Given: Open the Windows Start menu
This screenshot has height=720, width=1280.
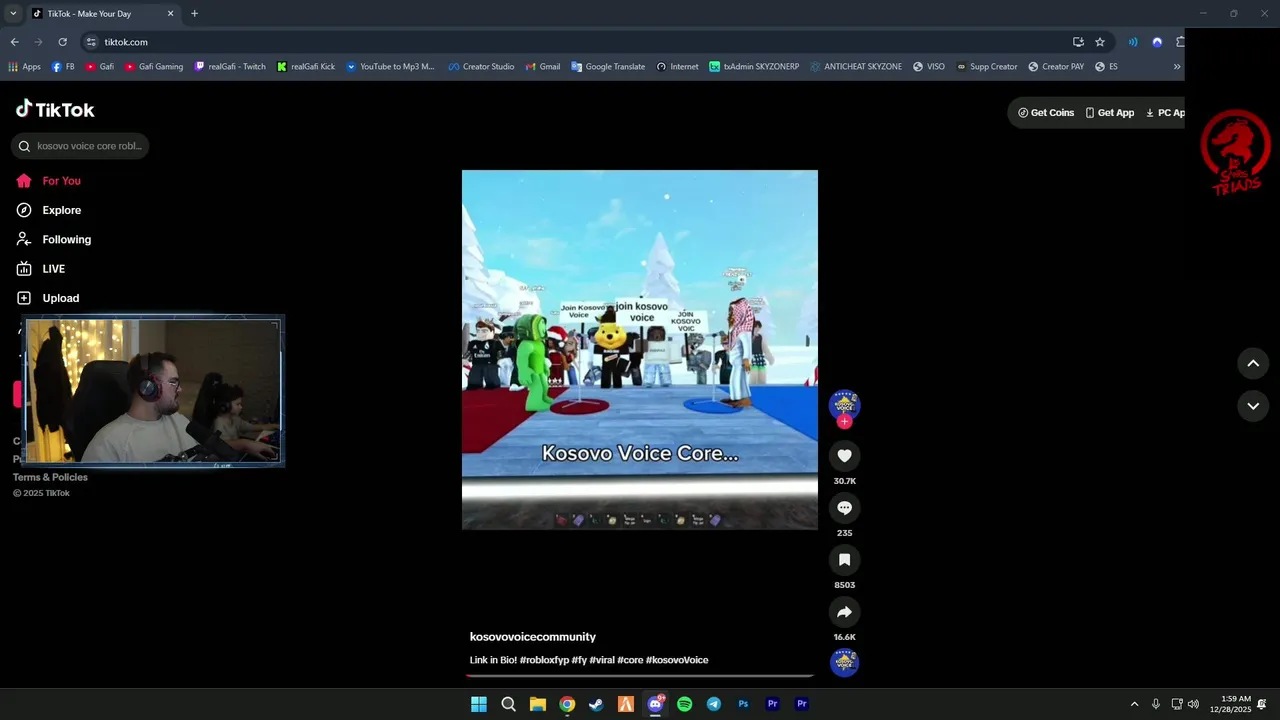Looking at the screenshot, I should [x=479, y=704].
